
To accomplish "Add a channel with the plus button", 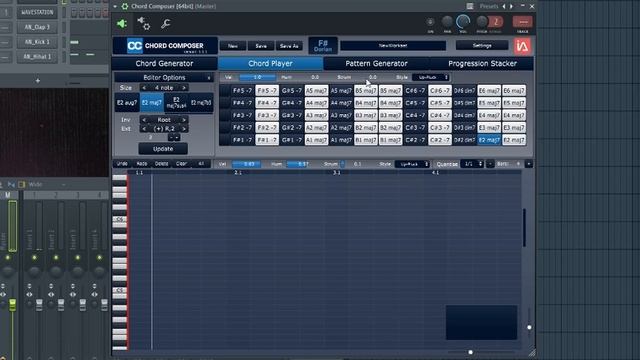I will [38, 81].
